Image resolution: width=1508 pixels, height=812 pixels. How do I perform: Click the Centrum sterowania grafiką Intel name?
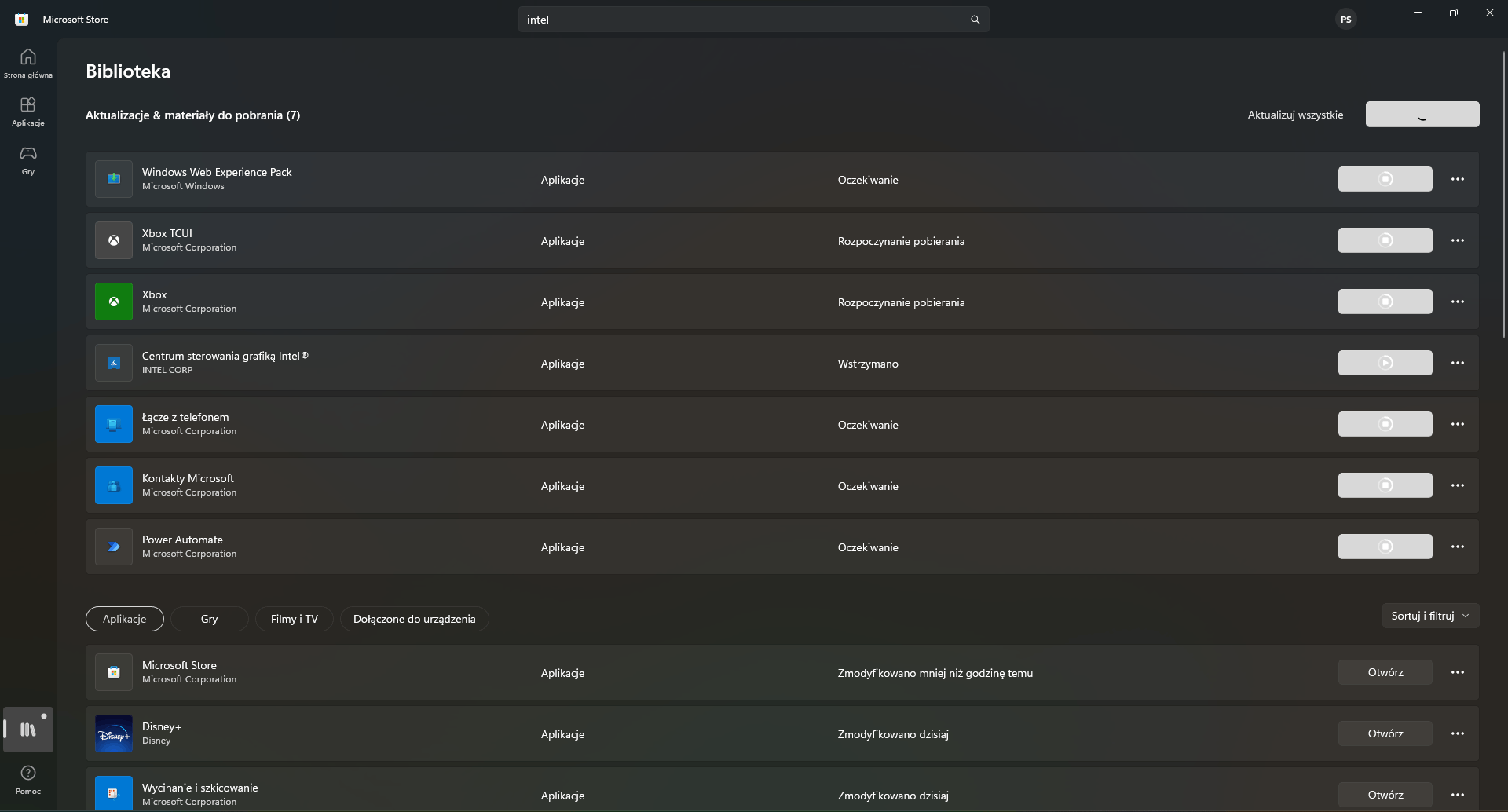pos(225,356)
